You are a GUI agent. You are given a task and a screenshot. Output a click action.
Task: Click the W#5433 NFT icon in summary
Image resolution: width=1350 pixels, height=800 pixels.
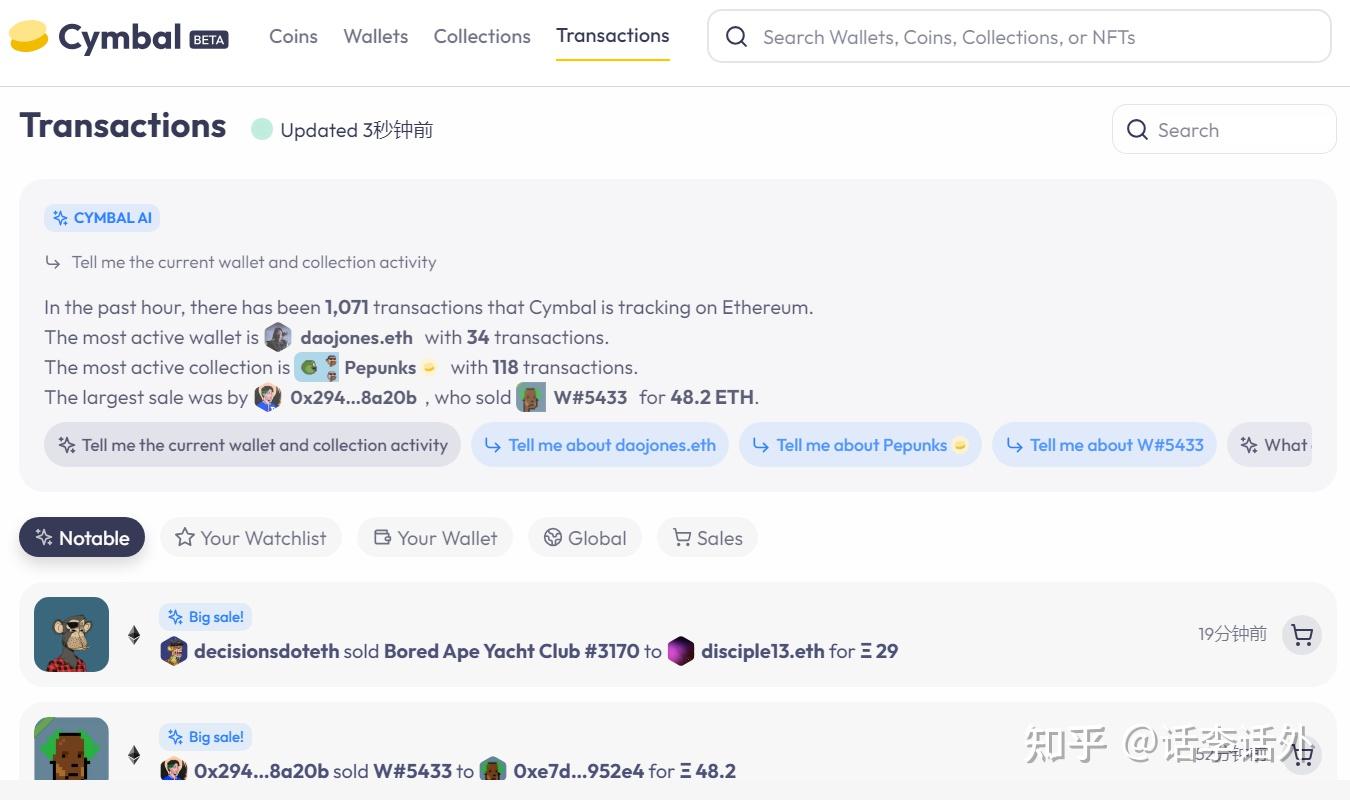coord(531,397)
